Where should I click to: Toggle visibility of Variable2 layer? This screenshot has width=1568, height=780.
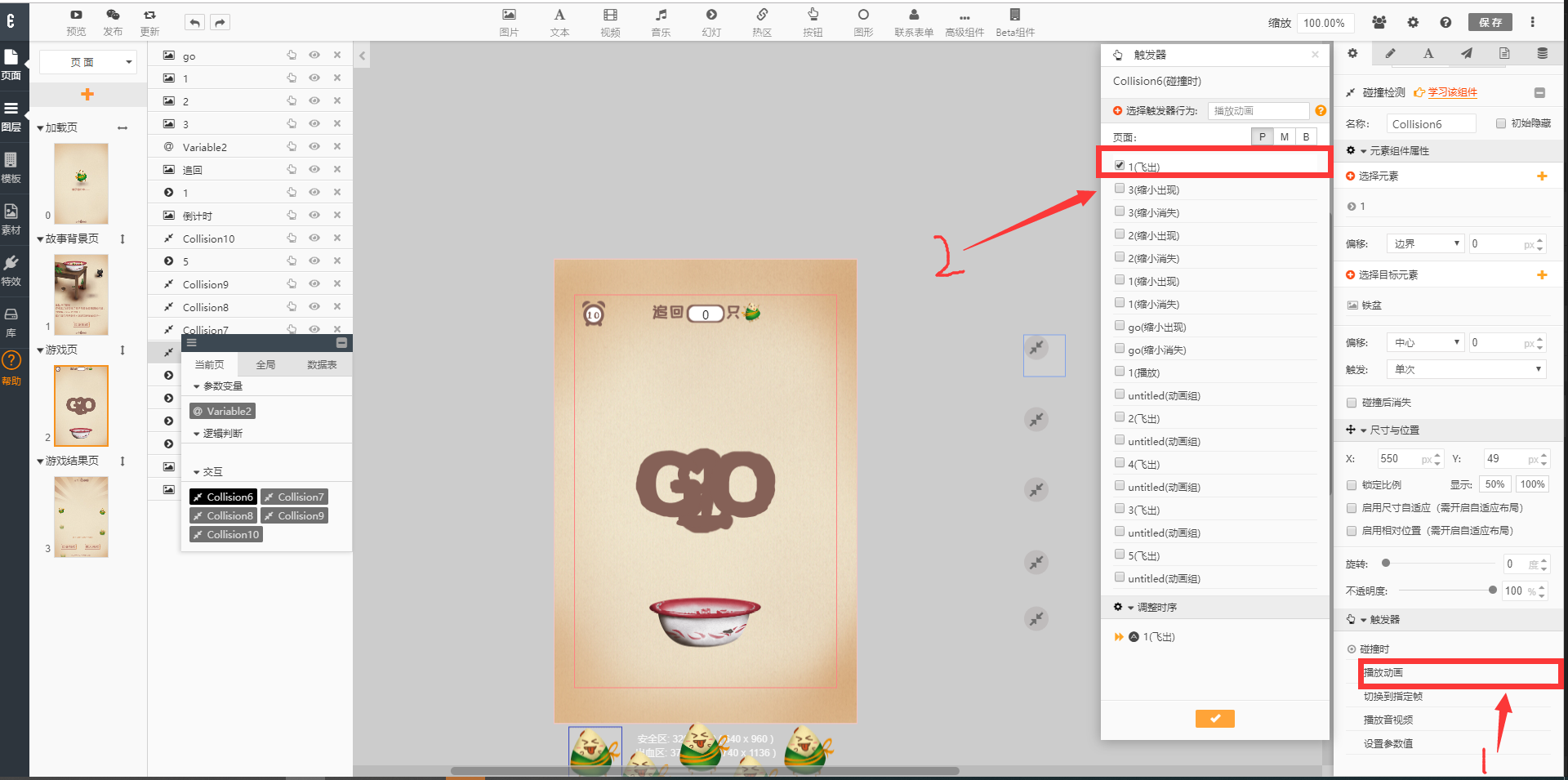(314, 146)
